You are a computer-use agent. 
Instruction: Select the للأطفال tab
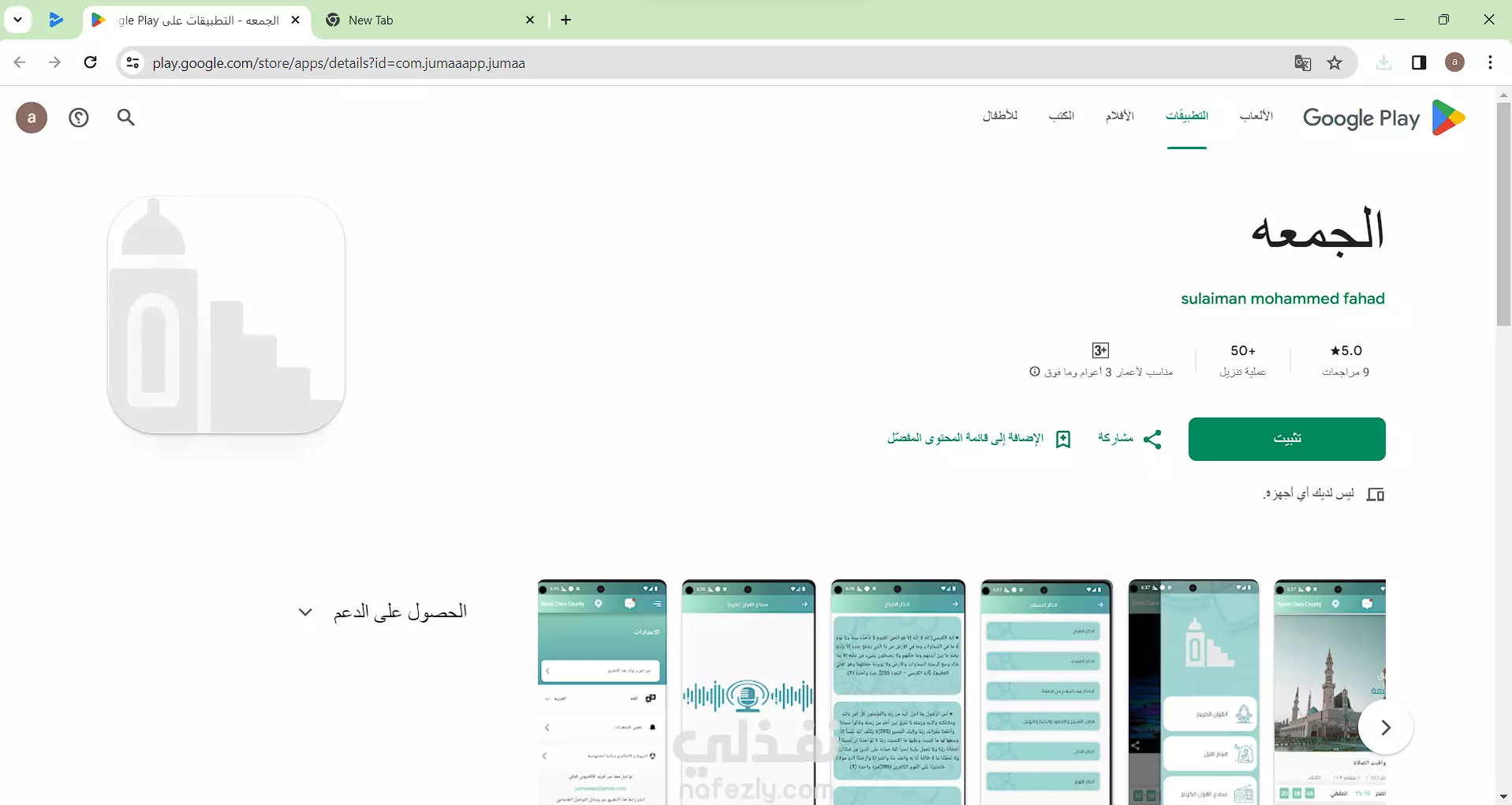click(1000, 116)
